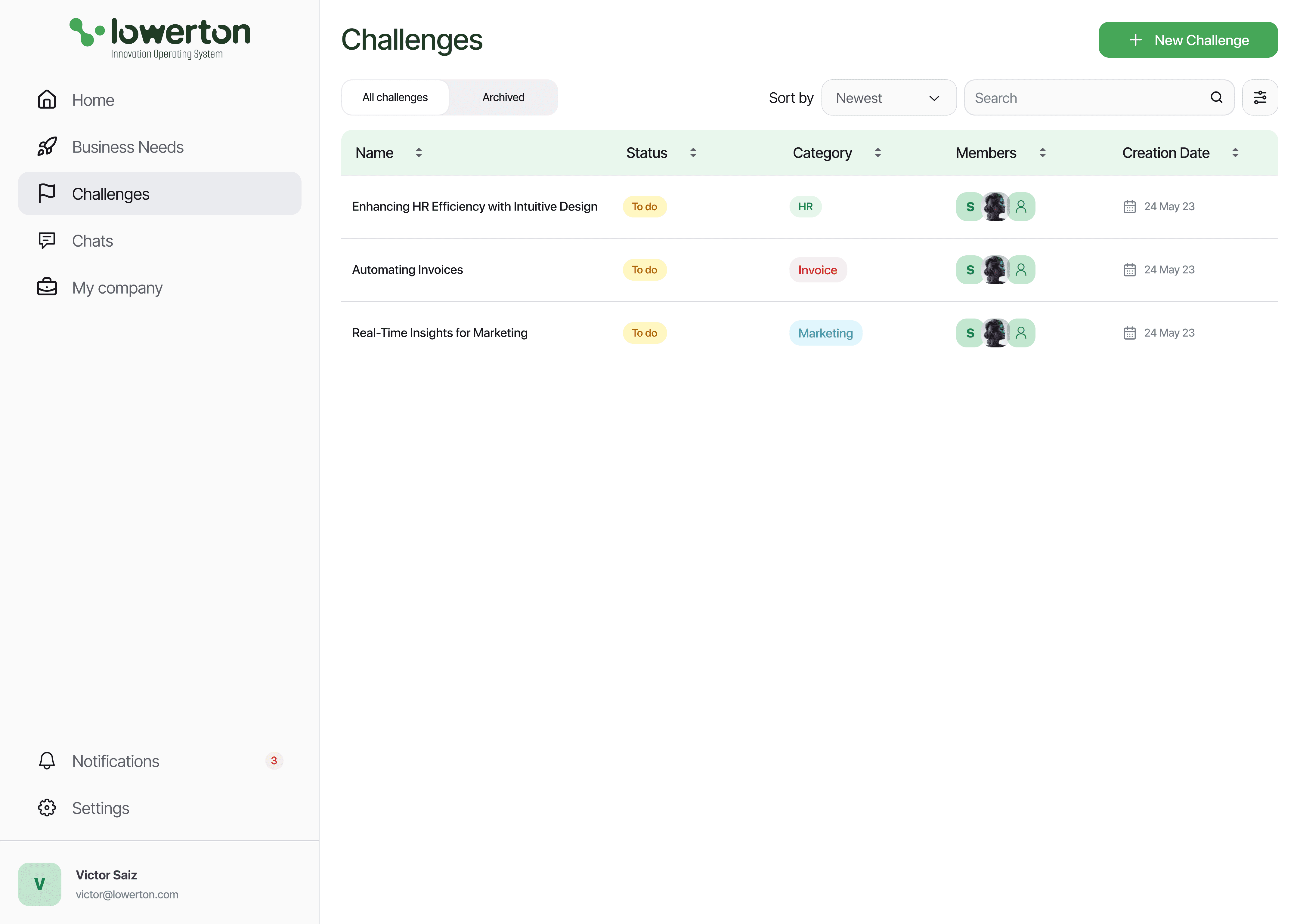Click the Notifications bell icon
The image size is (1300, 924).
(47, 761)
